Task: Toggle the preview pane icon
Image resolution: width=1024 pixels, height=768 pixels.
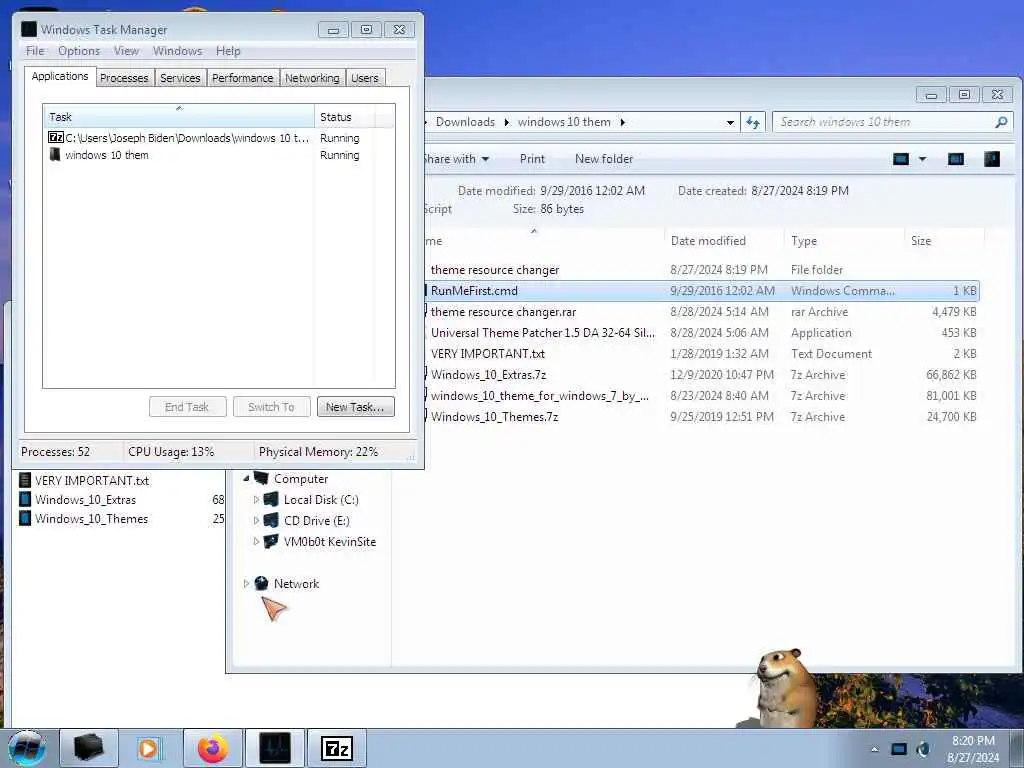Action: (955, 159)
